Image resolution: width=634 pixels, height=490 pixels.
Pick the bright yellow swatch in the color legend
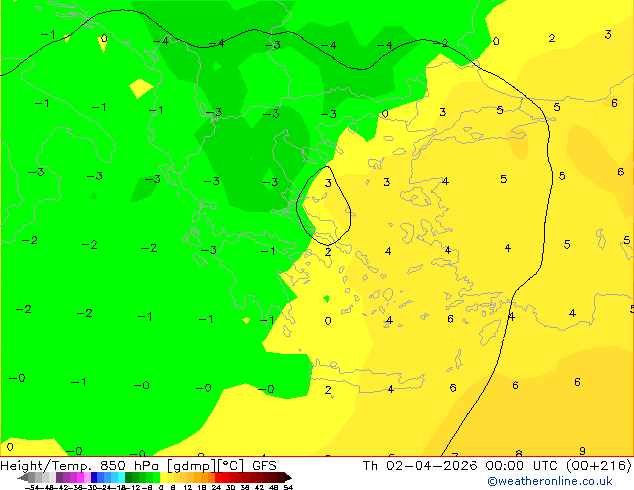point(163,477)
